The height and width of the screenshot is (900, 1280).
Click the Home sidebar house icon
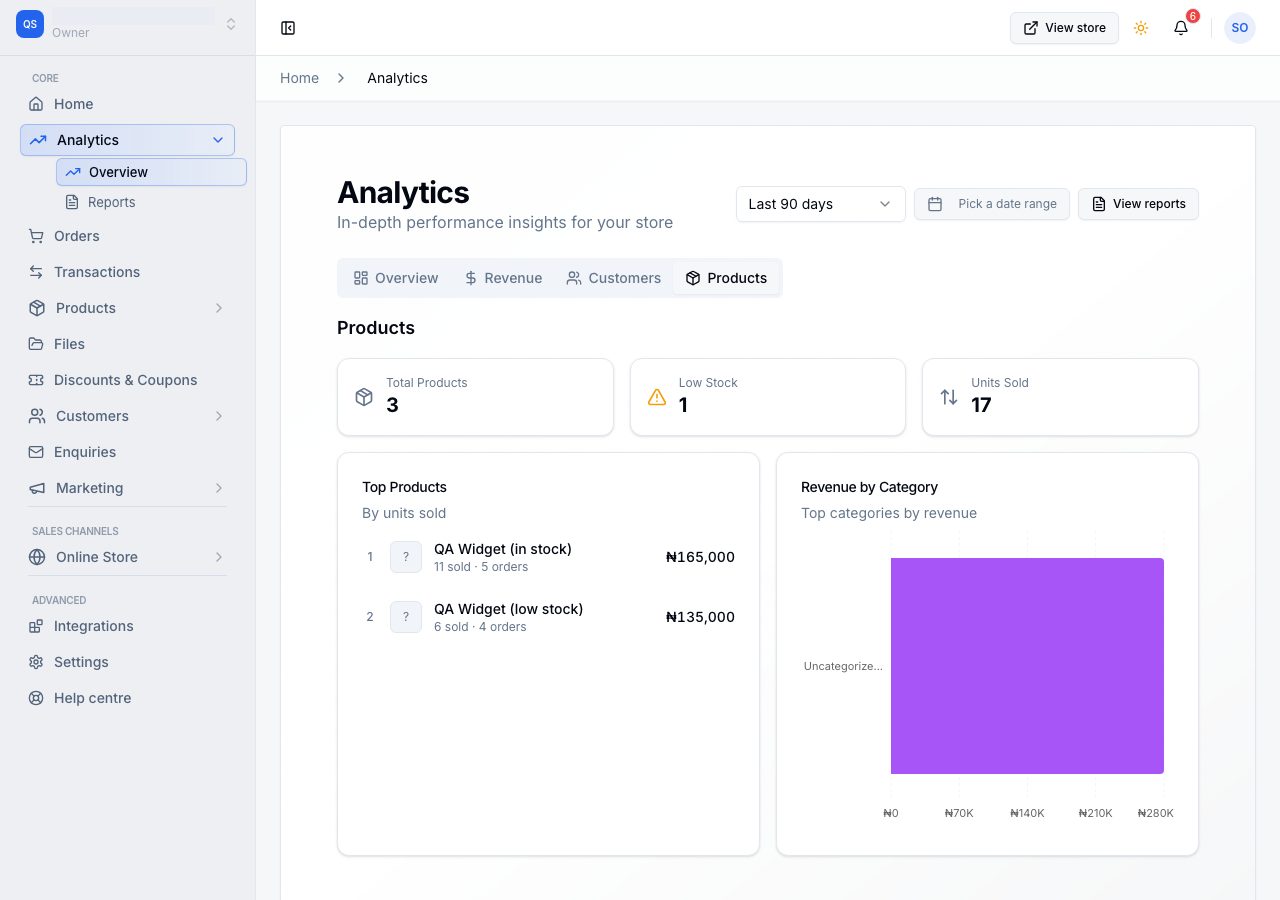tap(36, 104)
